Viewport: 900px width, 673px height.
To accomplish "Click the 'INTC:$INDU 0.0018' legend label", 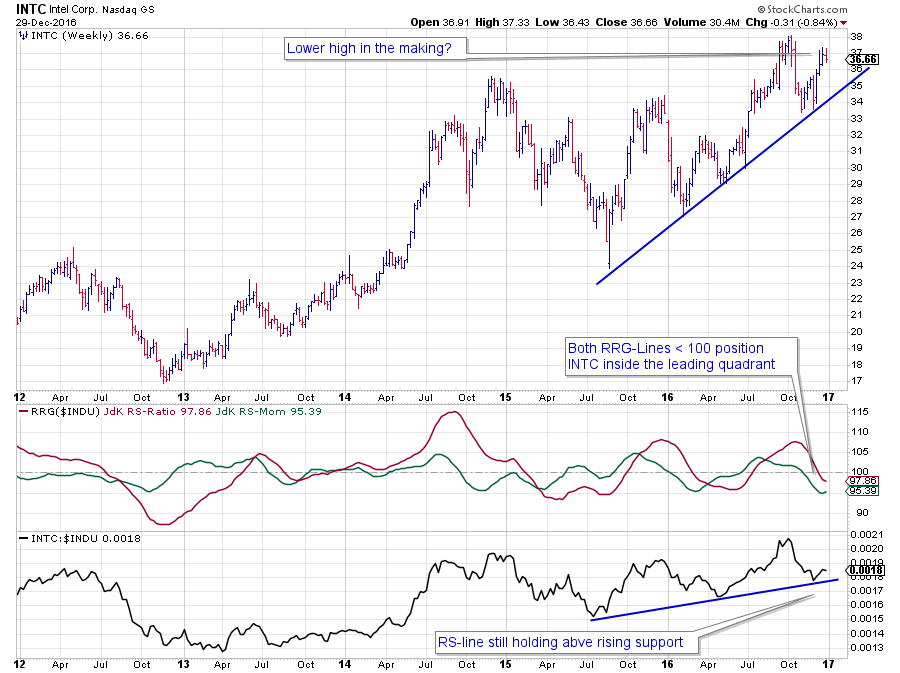I will [x=86, y=539].
